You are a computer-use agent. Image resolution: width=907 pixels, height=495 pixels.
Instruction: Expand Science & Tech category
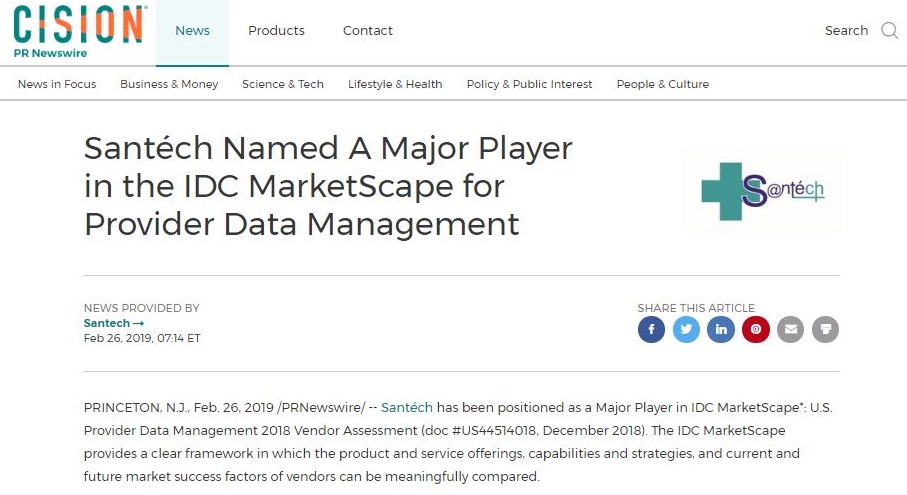pos(283,84)
